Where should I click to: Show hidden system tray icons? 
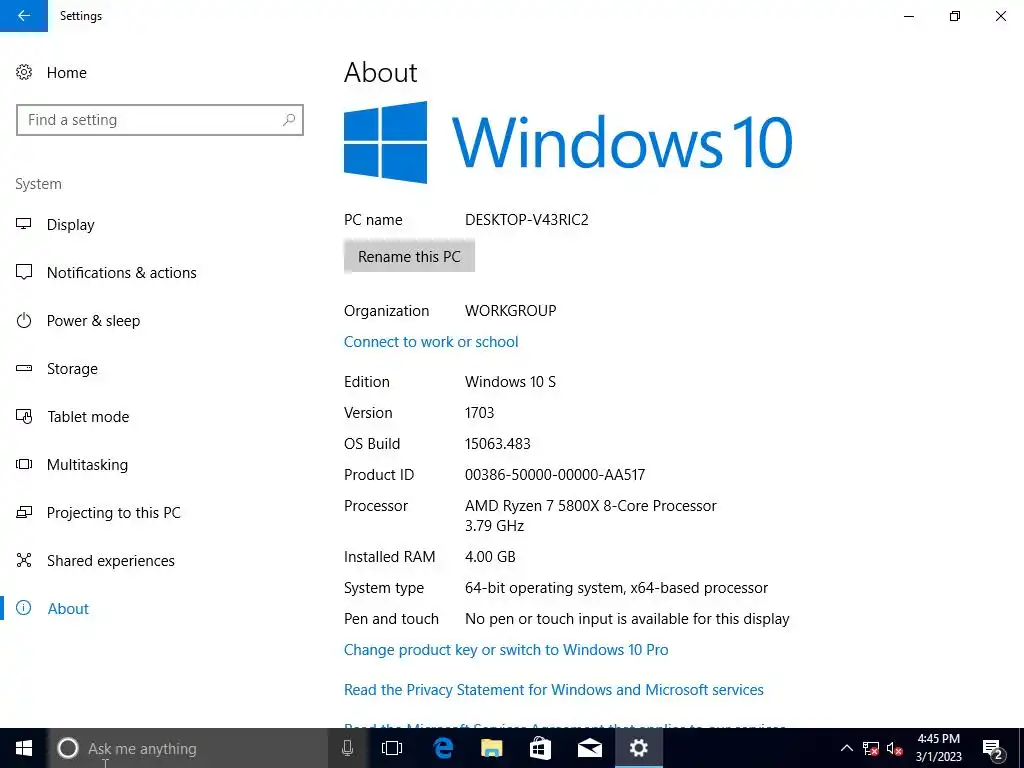846,748
